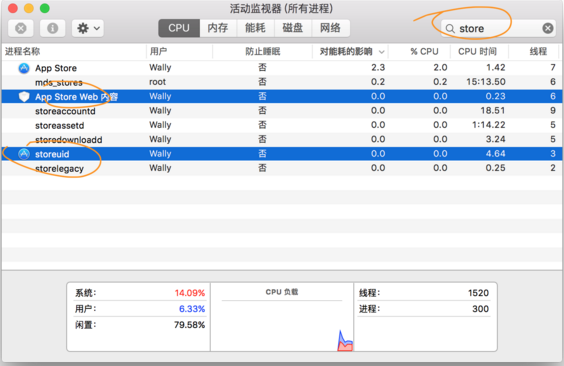Select the mds_stores process row
The image size is (564, 366).
282,82
